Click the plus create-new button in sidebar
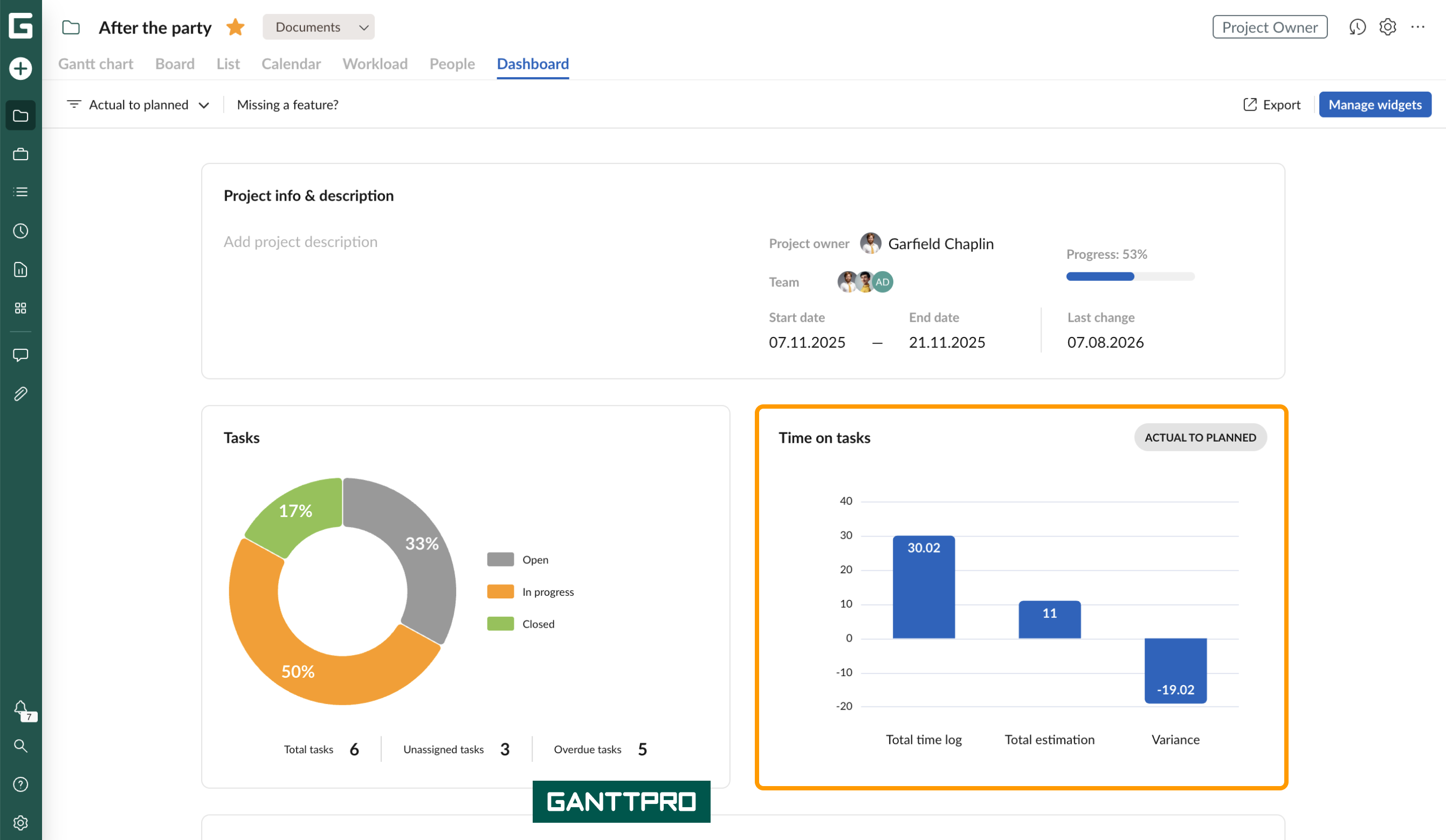 (x=20, y=69)
